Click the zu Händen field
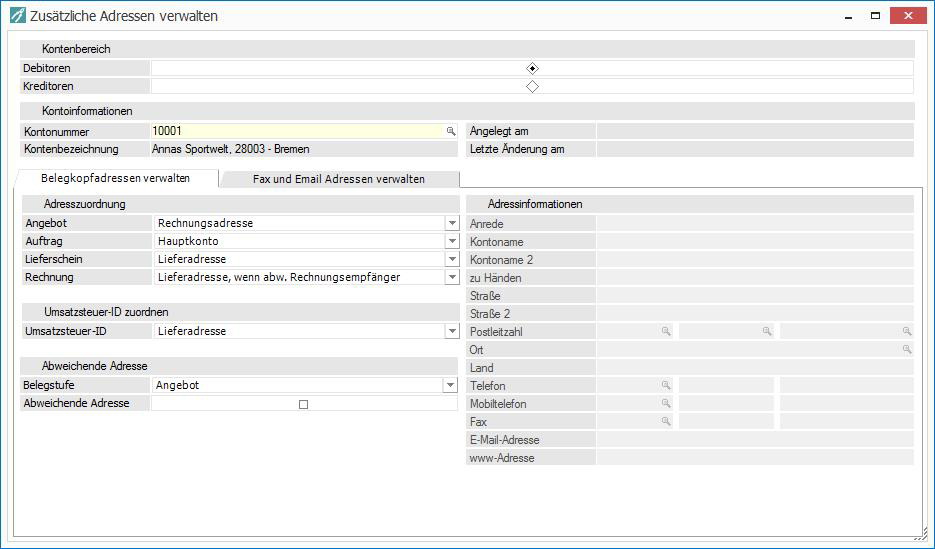Screen dimensions: 935x549 [755, 277]
